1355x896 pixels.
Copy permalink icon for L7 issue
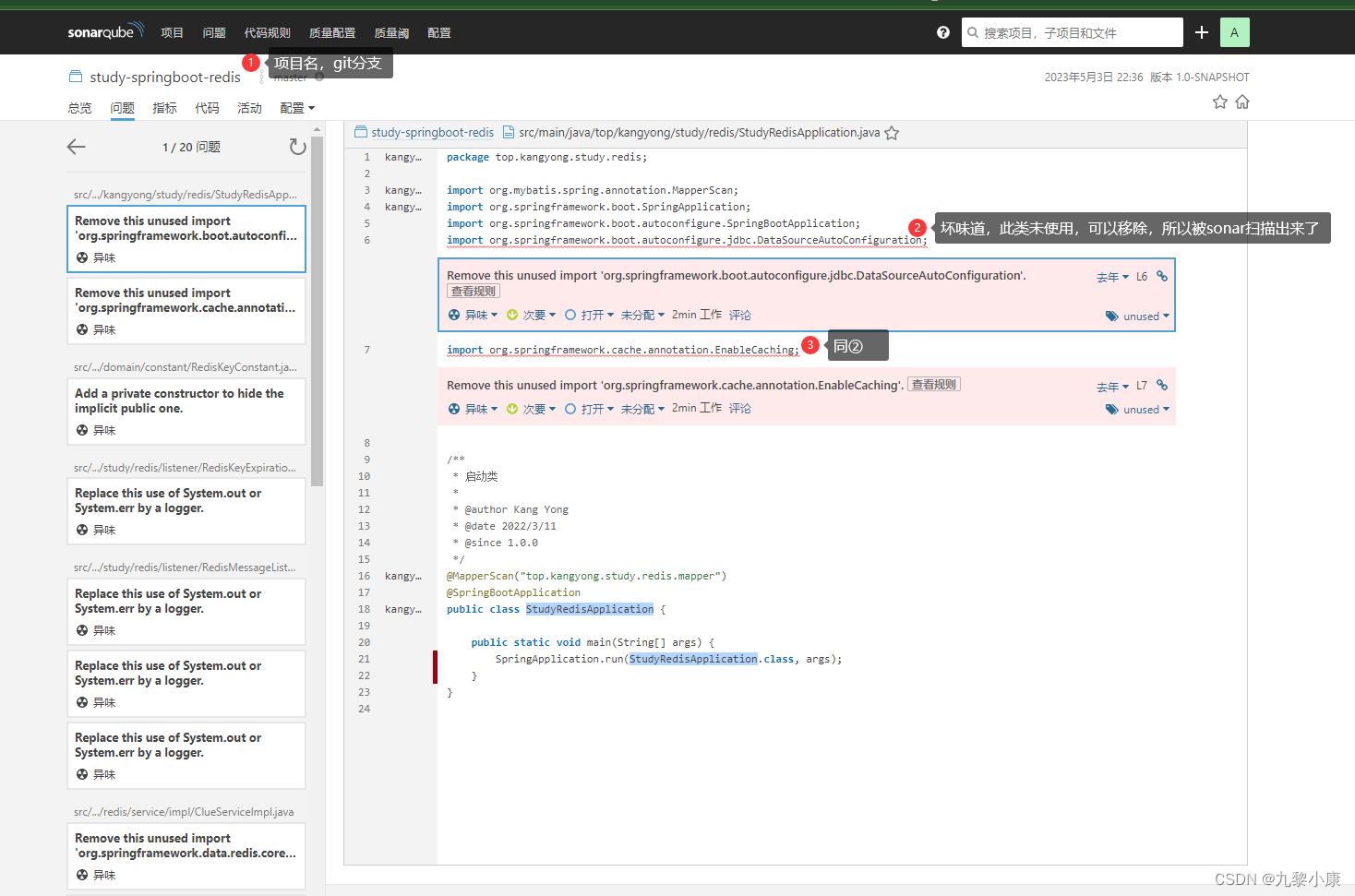tap(1162, 385)
